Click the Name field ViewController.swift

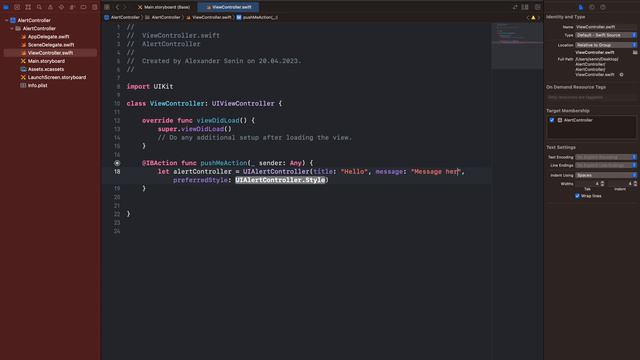(606, 27)
